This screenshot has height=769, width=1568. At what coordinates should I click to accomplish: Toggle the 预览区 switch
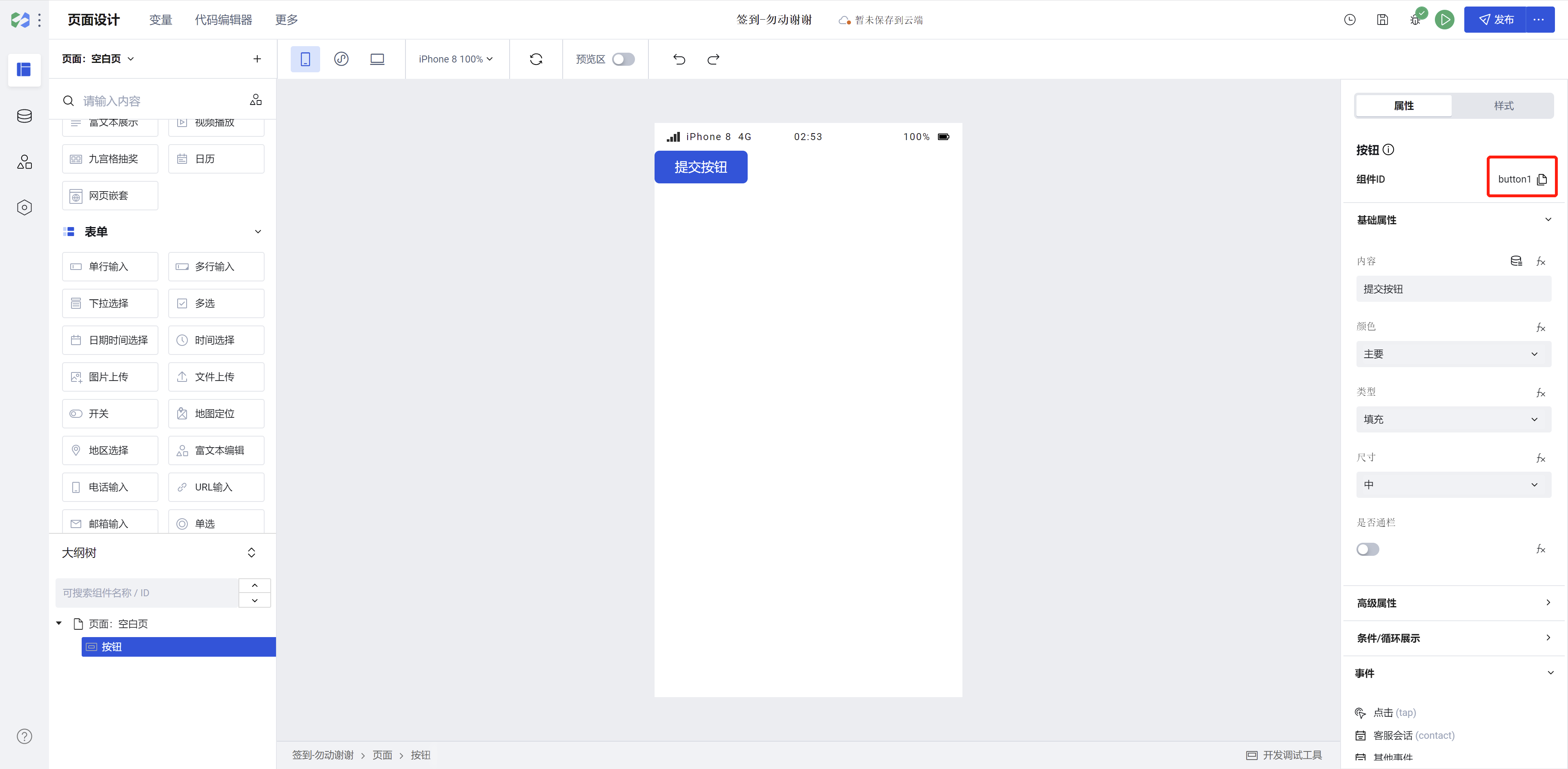pyautogui.click(x=623, y=59)
